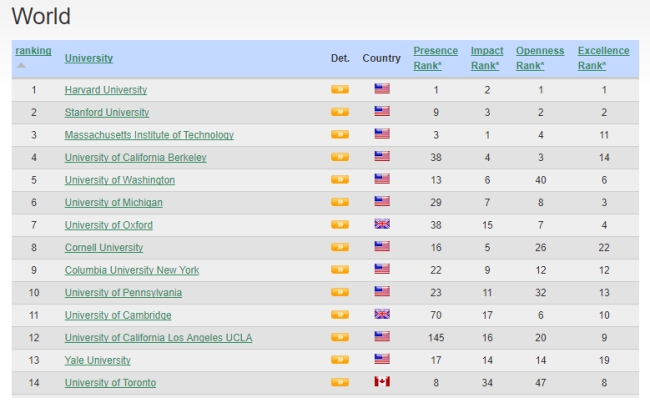The height and width of the screenshot is (418, 650).
Task: Click the Canada flag in Toronto row
Action: pyautogui.click(x=382, y=382)
